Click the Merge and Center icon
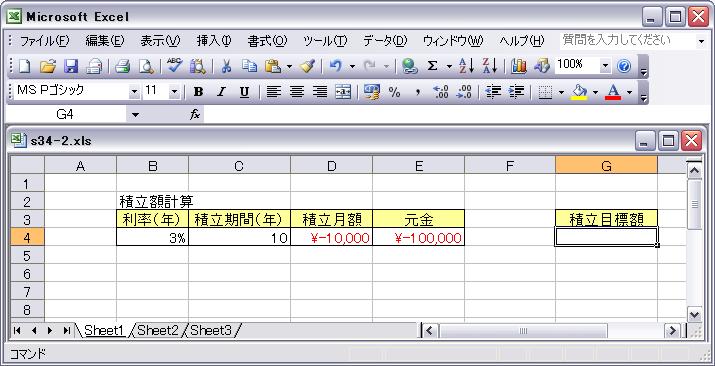The width and height of the screenshot is (715, 366). tap(343, 92)
